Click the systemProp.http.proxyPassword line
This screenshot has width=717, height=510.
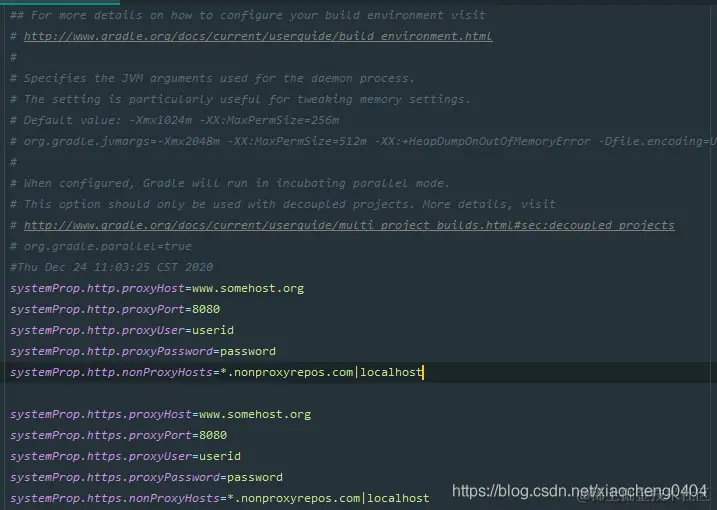pos(143,351)
